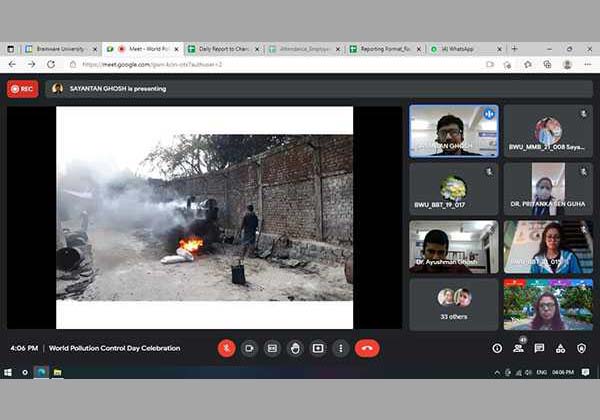The width and height of the screenshot is (600, 420).
Task: Expand the '33 others' participants tile
Action: (x=453, y=304)
